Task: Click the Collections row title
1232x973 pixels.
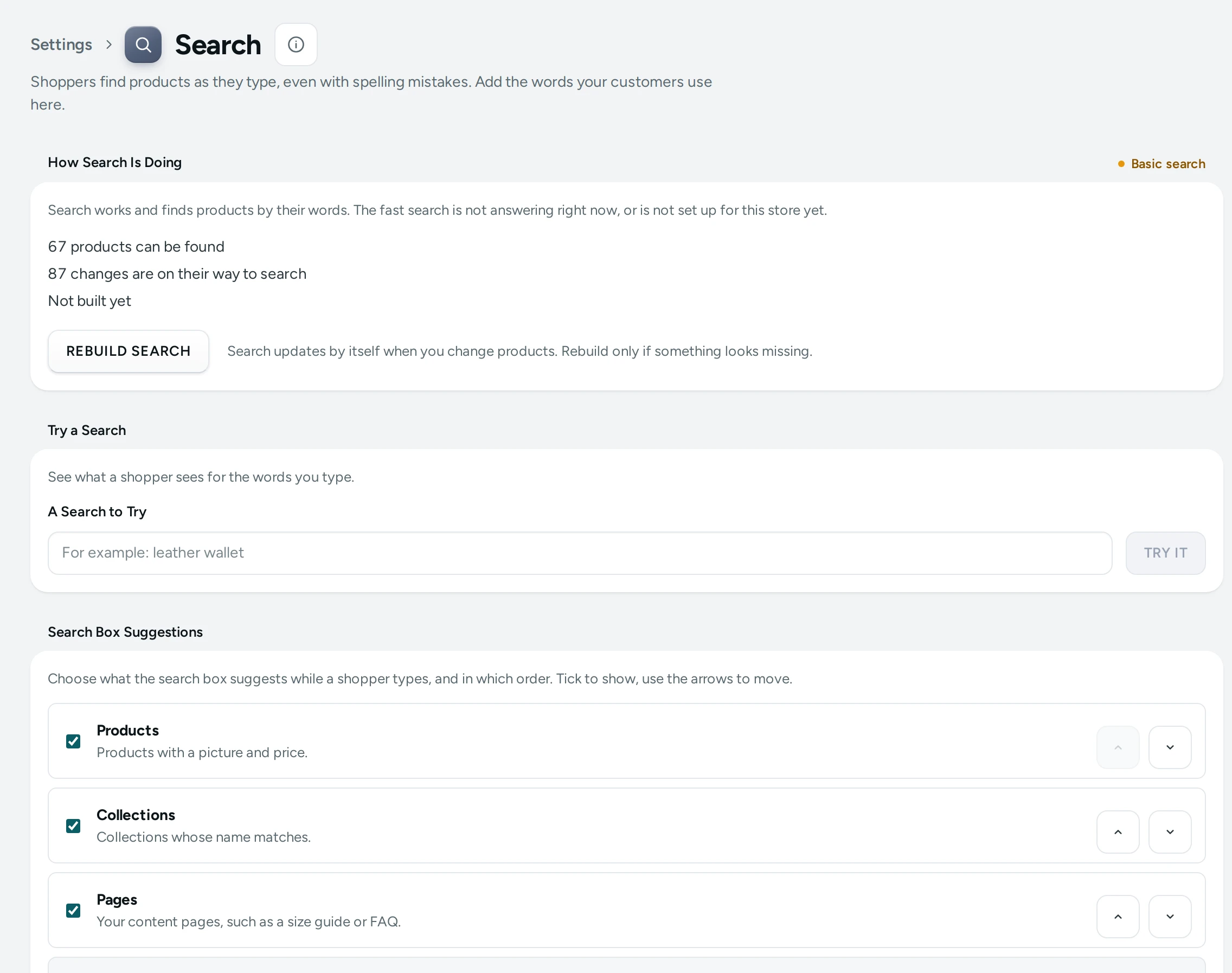Action: click(136, 815)
